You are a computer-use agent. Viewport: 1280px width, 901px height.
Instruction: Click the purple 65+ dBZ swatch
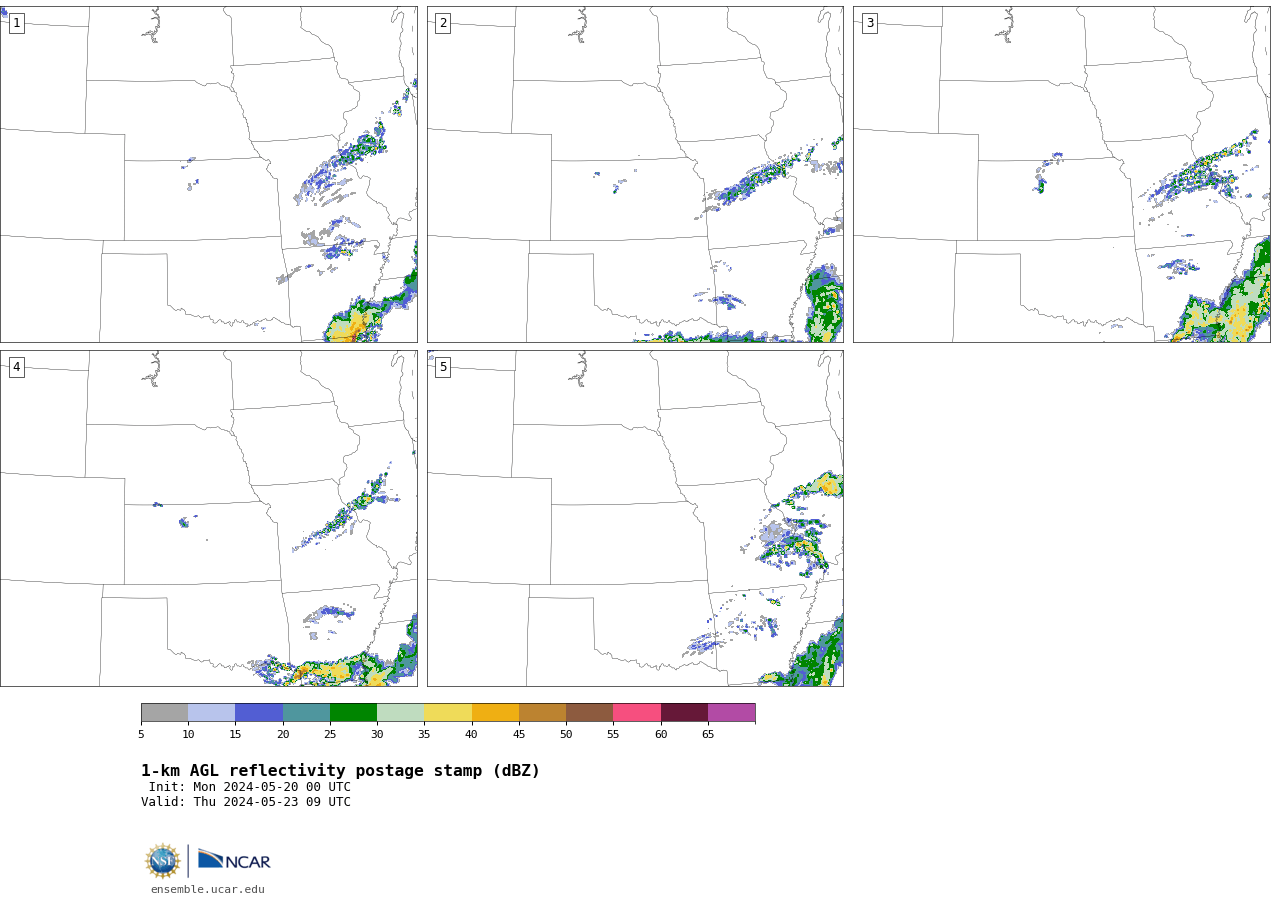click(x=731, y=712)
